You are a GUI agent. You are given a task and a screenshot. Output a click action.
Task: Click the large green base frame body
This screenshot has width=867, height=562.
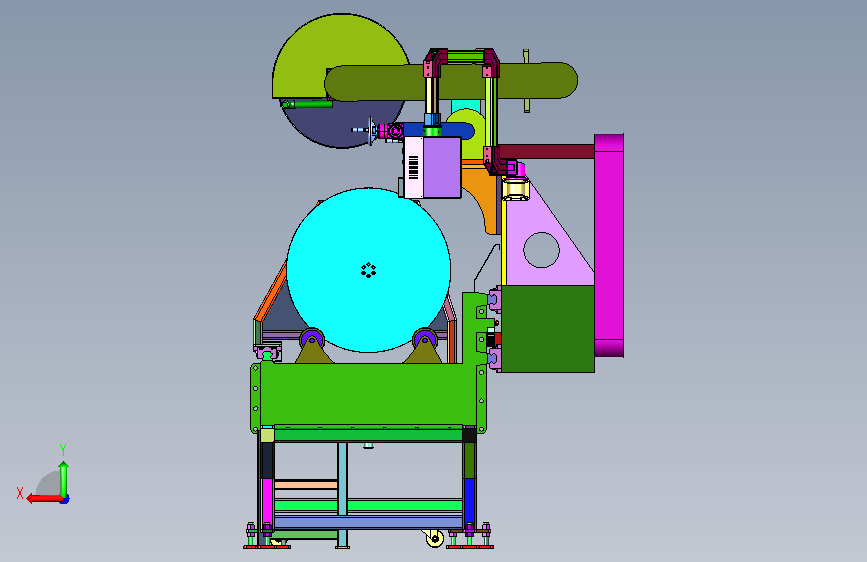(x=368, y=394)
